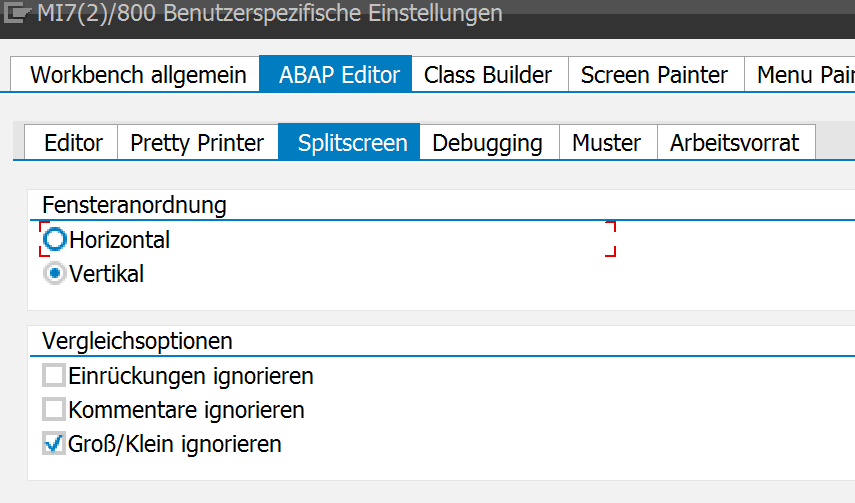Image resolution: width=855 pixels, height=503 pixels.
Task: Choose Vertikal window arrangement
Action: tap(55, 273)
